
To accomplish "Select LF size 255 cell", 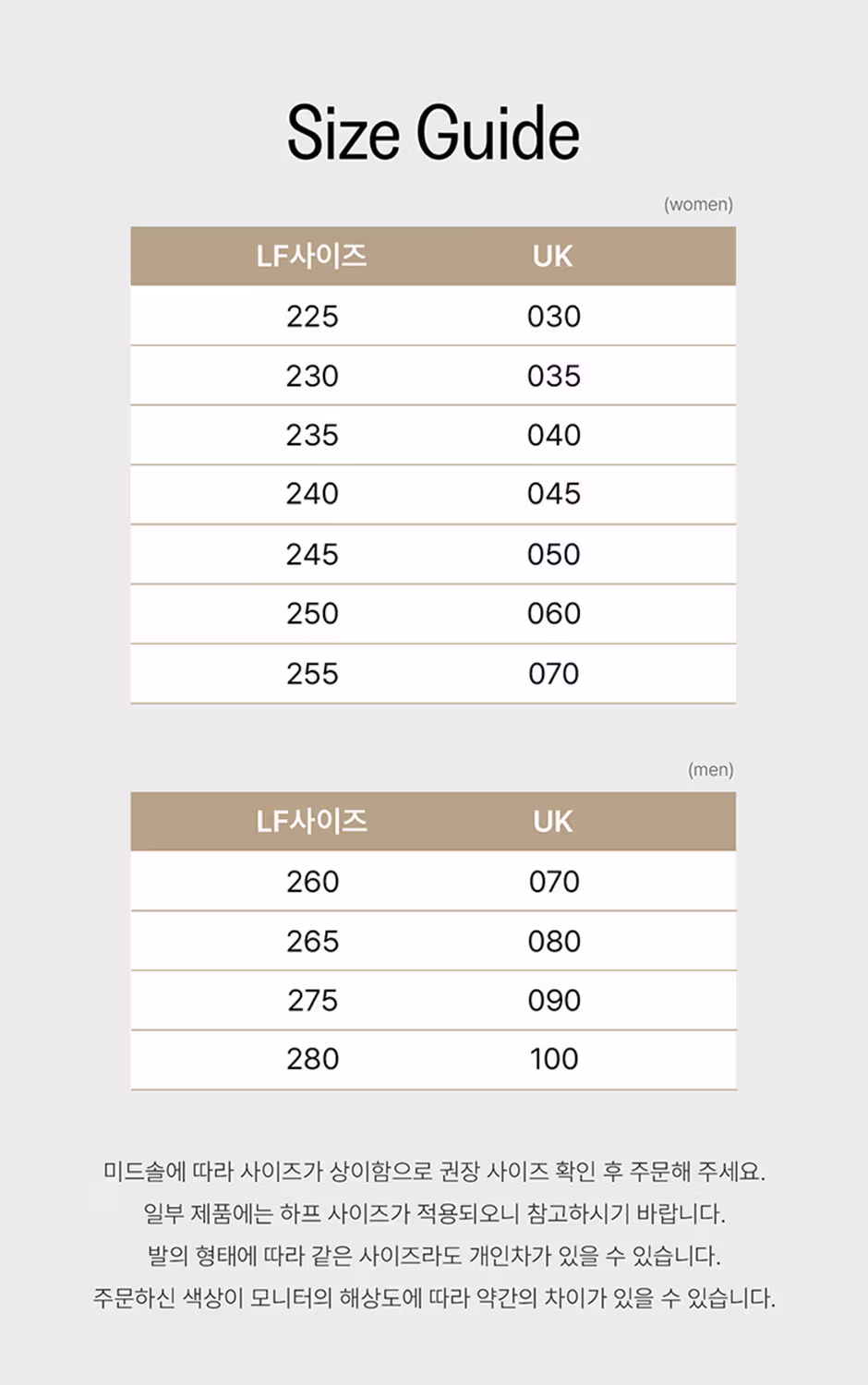I will click(312, 673).
